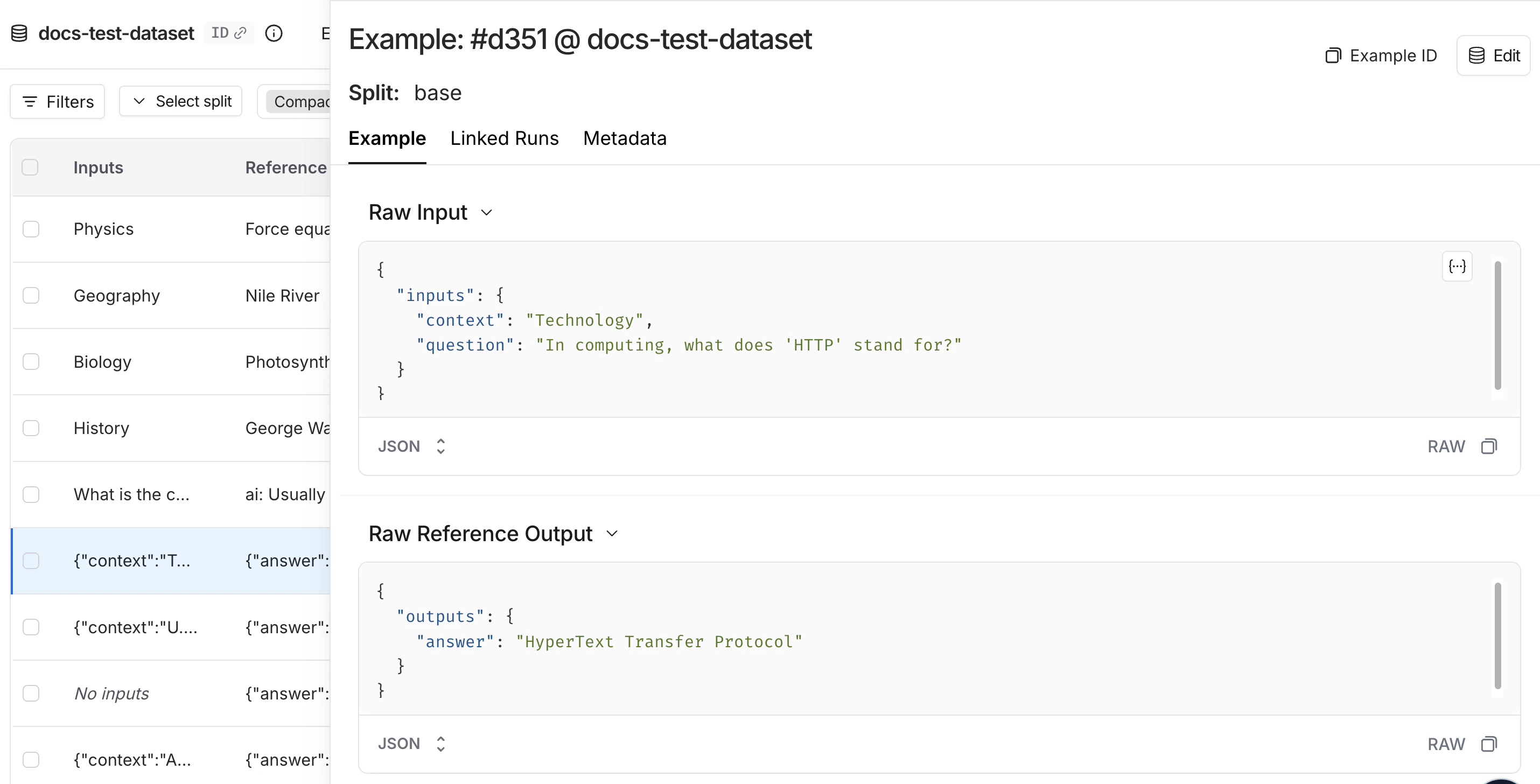Click the Example ID button
Viewport: 1540px width, 784px height.
pos(1381,55)
